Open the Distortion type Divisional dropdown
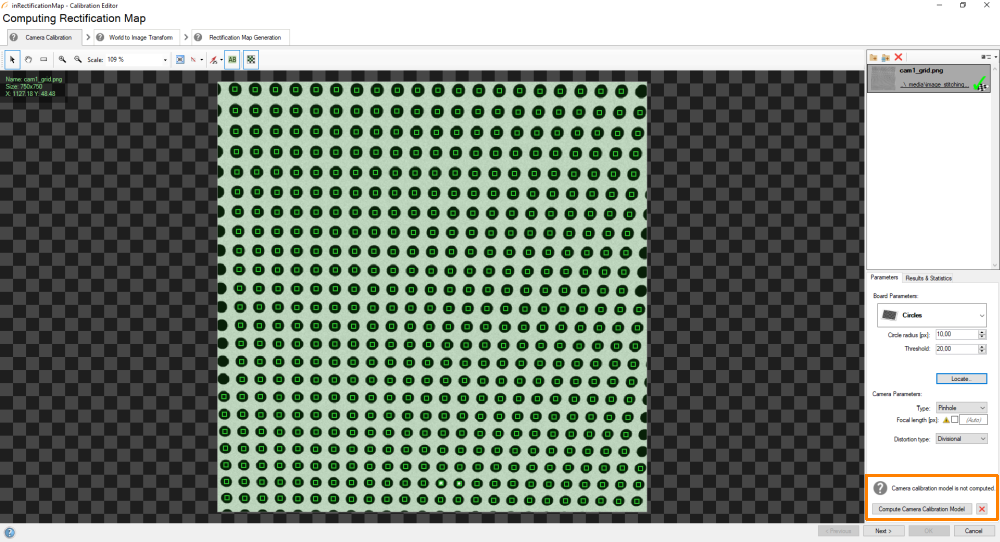This screenshot has height=542, width=1000. [x=961, y=439]
